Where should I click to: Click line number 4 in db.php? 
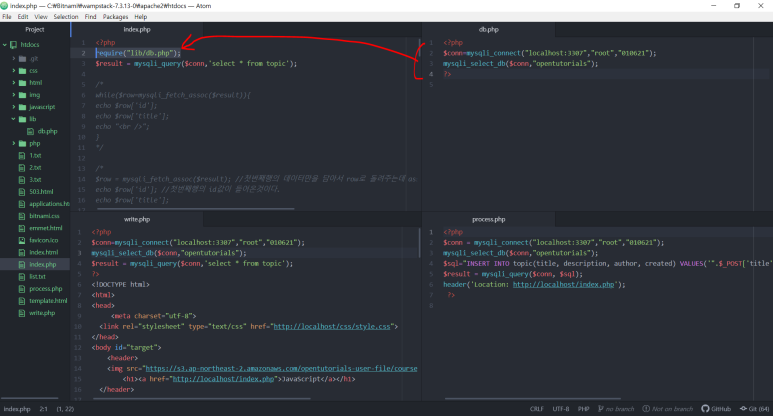click(431, 74)
